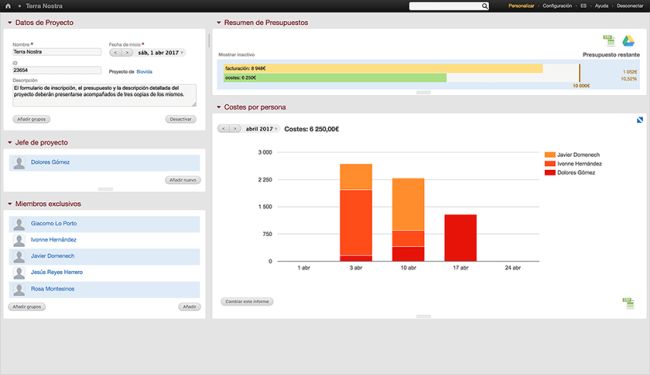Collapse the Datos de Proyecto section
Screen dimensions: 650x375
tap(10, 22)
